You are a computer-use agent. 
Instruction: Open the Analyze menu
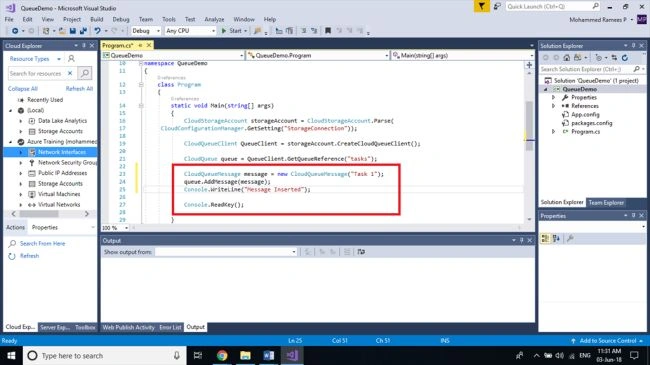click(214, 19)
